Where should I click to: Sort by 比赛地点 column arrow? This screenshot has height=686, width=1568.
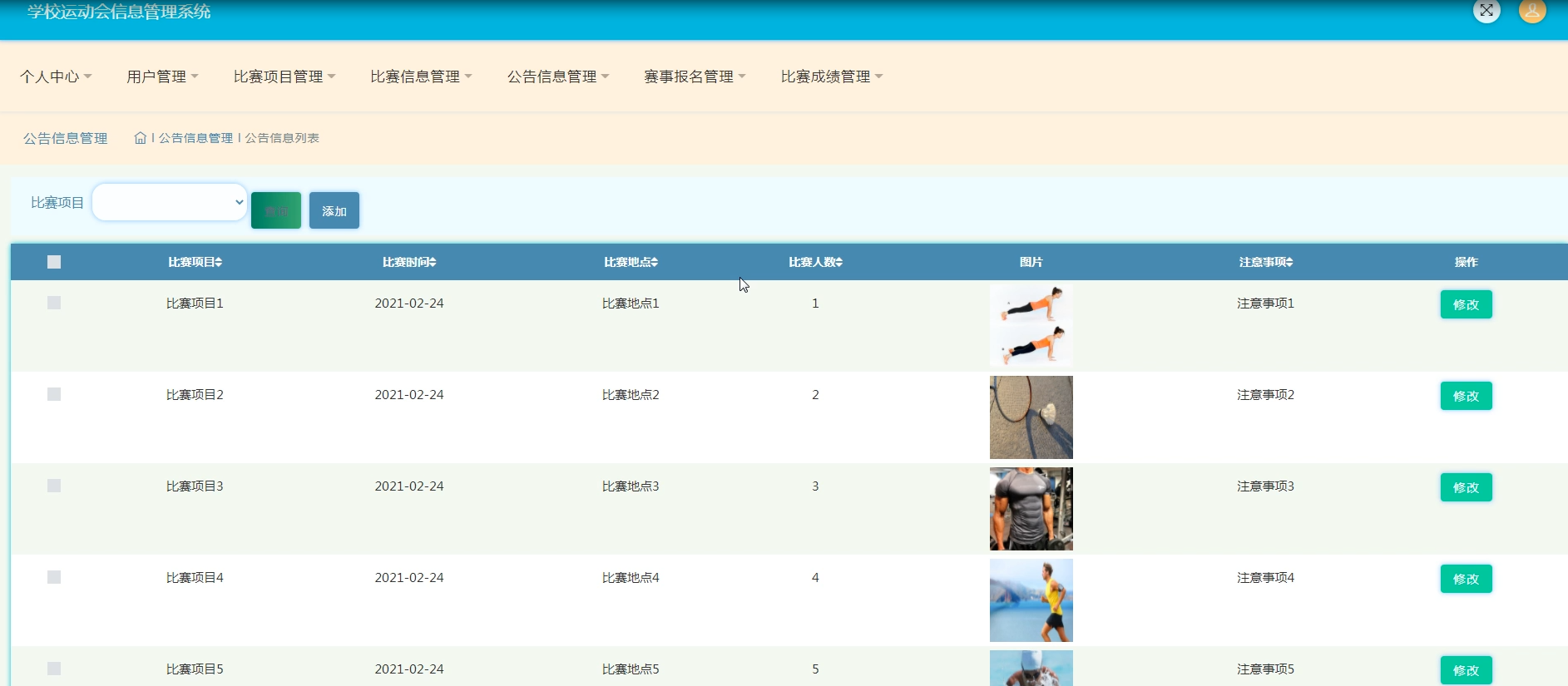655,262
